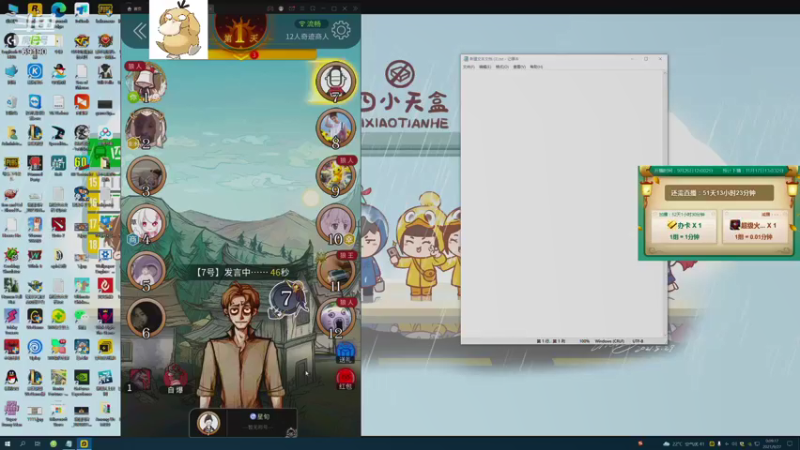Click the 12人奇迹商人 room label
This screenshot has width=800, height=450.
307,37
